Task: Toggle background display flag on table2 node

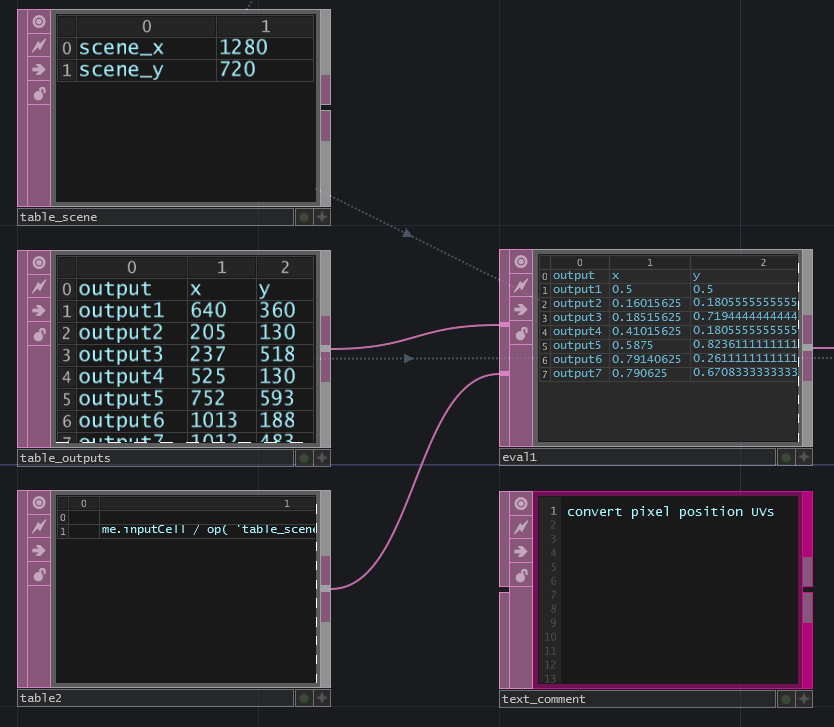Action: point(39,502)
